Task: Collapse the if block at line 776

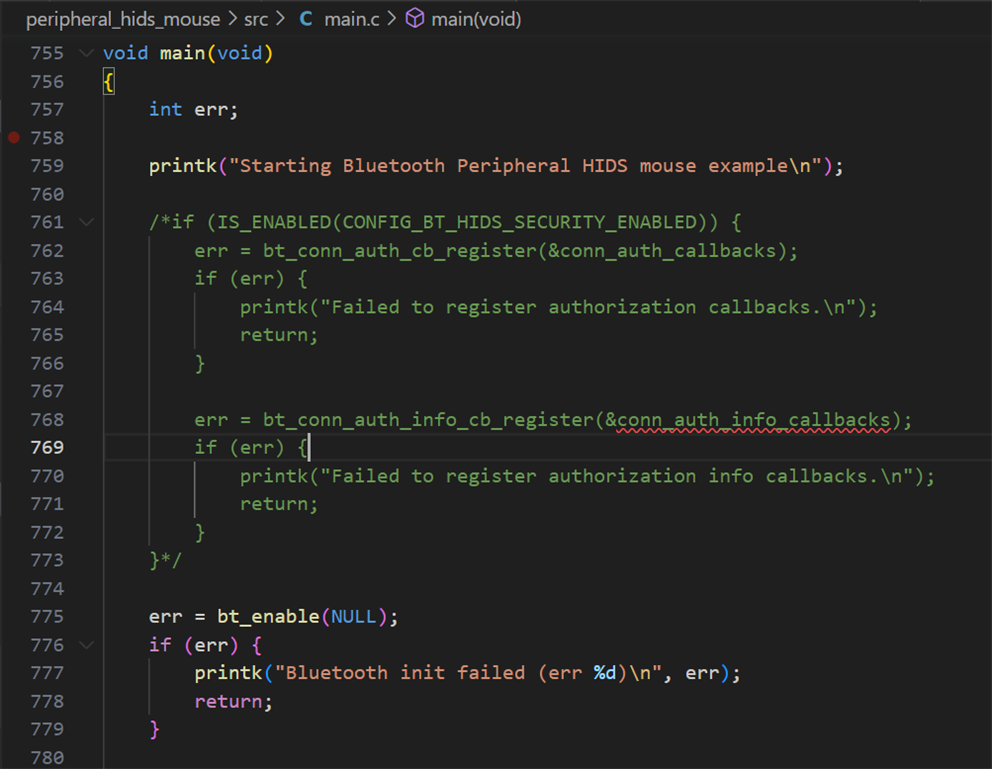Action: (86, 645)
